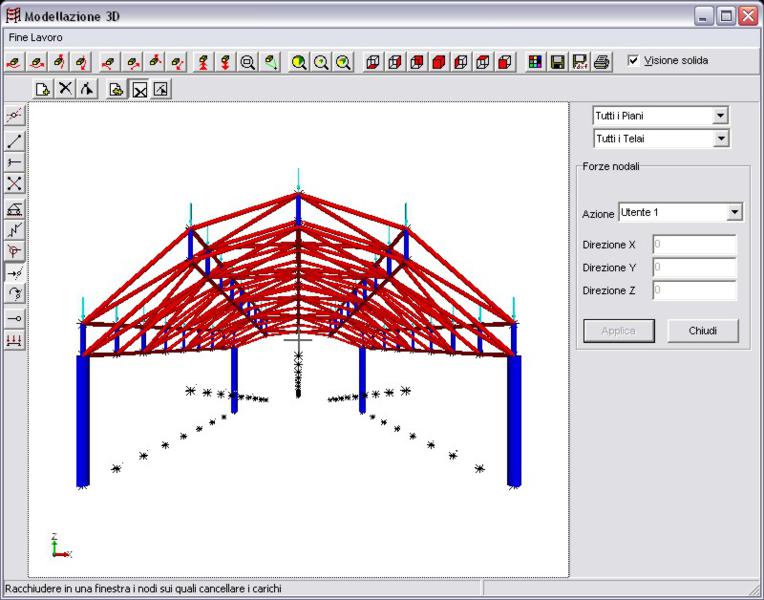This screenshot has width=764, height=600.
Task: Click the Direzione Y input field
Action: click(x=694, y=267)
